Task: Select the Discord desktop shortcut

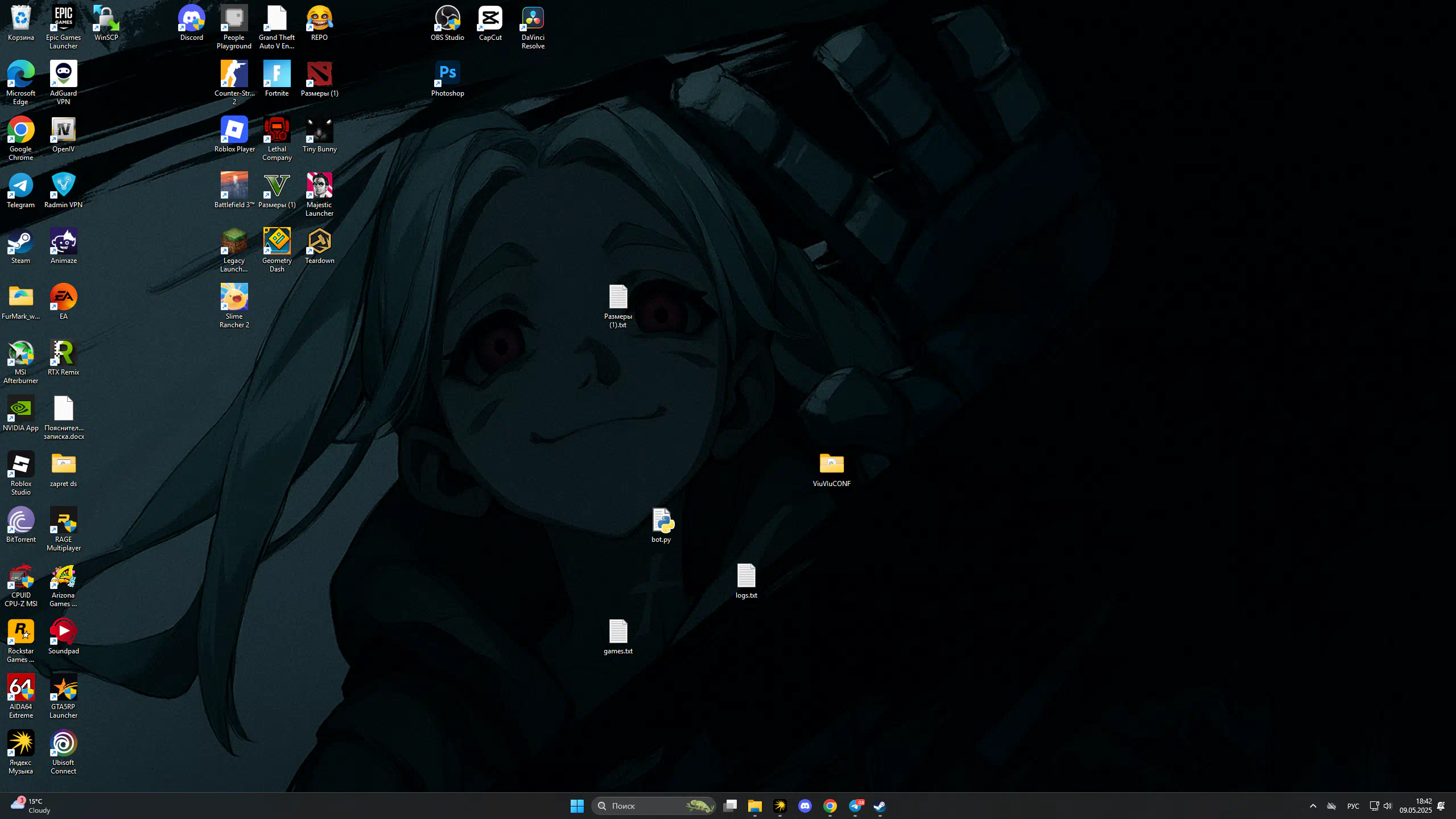Action: pos(192,23)
